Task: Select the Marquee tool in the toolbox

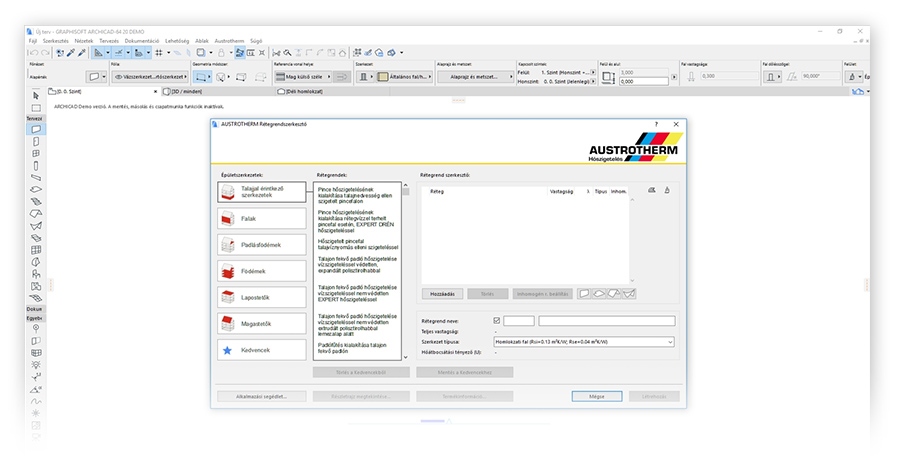Action: pyautogui.click(x=36, y=108)
